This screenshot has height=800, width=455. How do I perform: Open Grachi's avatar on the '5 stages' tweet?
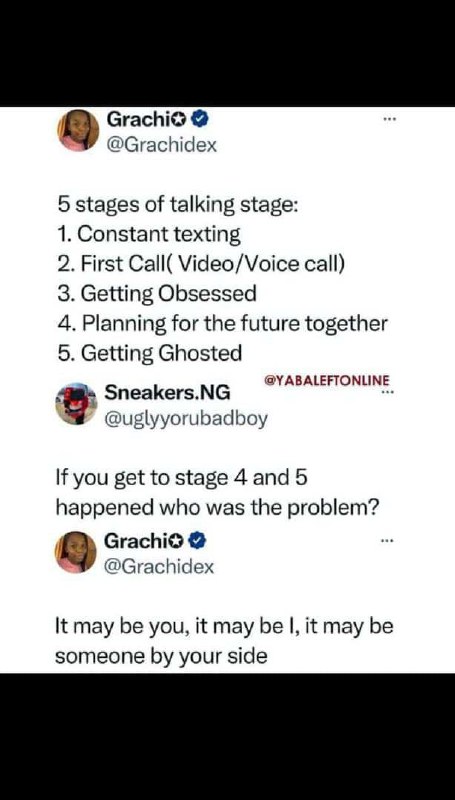tap(78, 131)
